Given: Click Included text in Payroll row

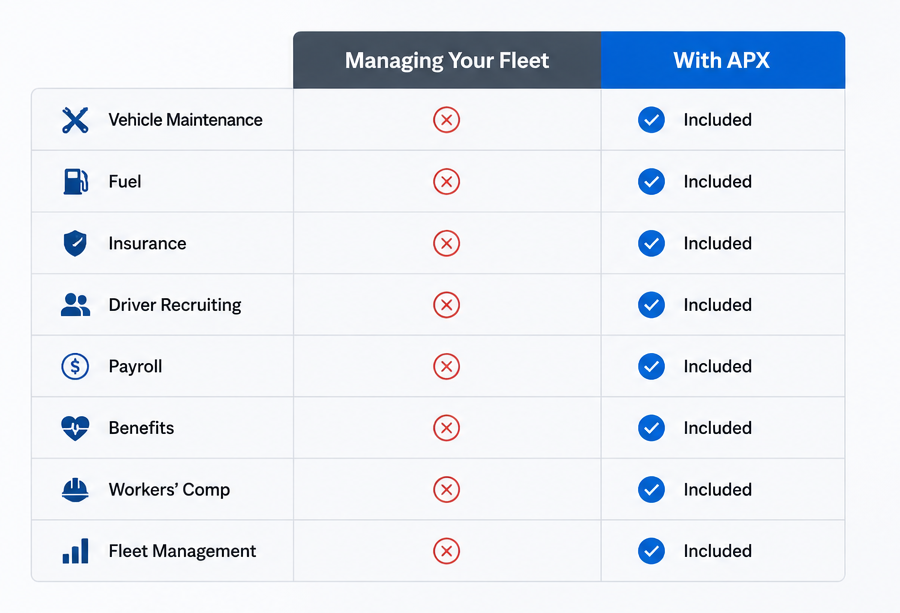Looking at the screenshot, I should pos(717,366).
